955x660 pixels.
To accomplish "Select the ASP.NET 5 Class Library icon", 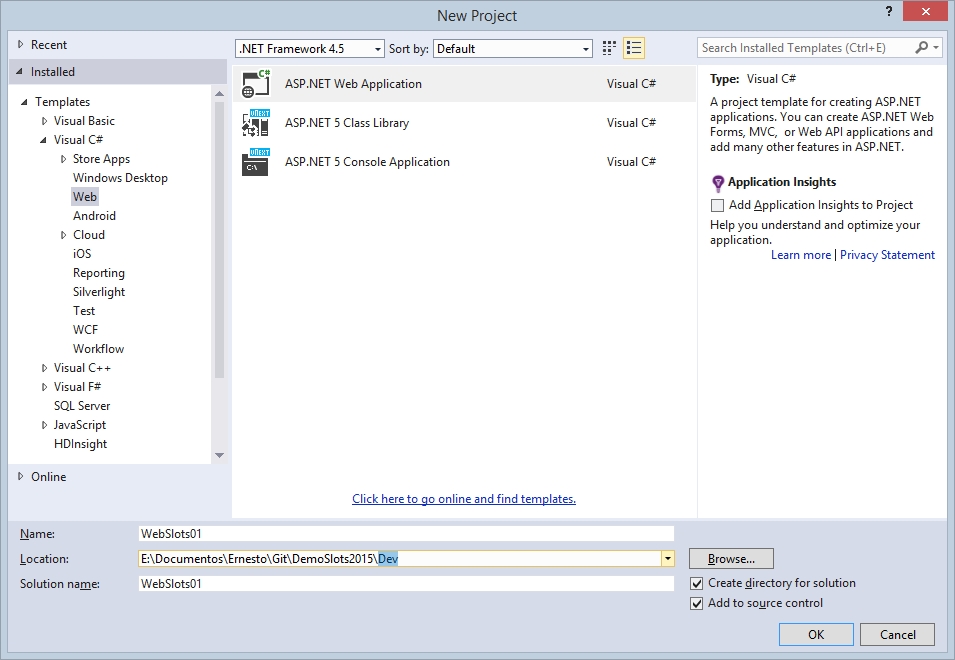I will [256, 122].
